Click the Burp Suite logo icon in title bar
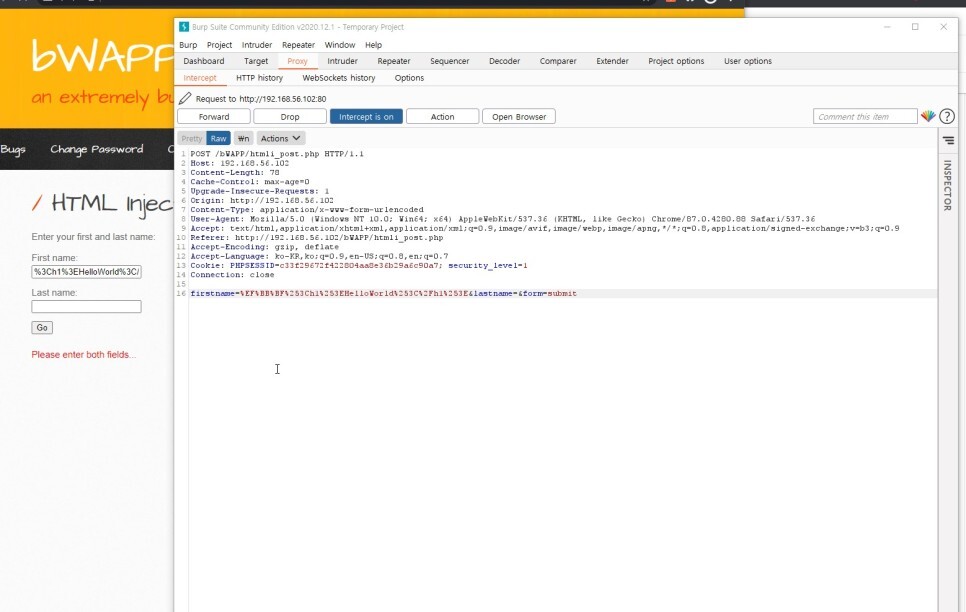This screenshot has height=612, width=966. coord(184,27)
